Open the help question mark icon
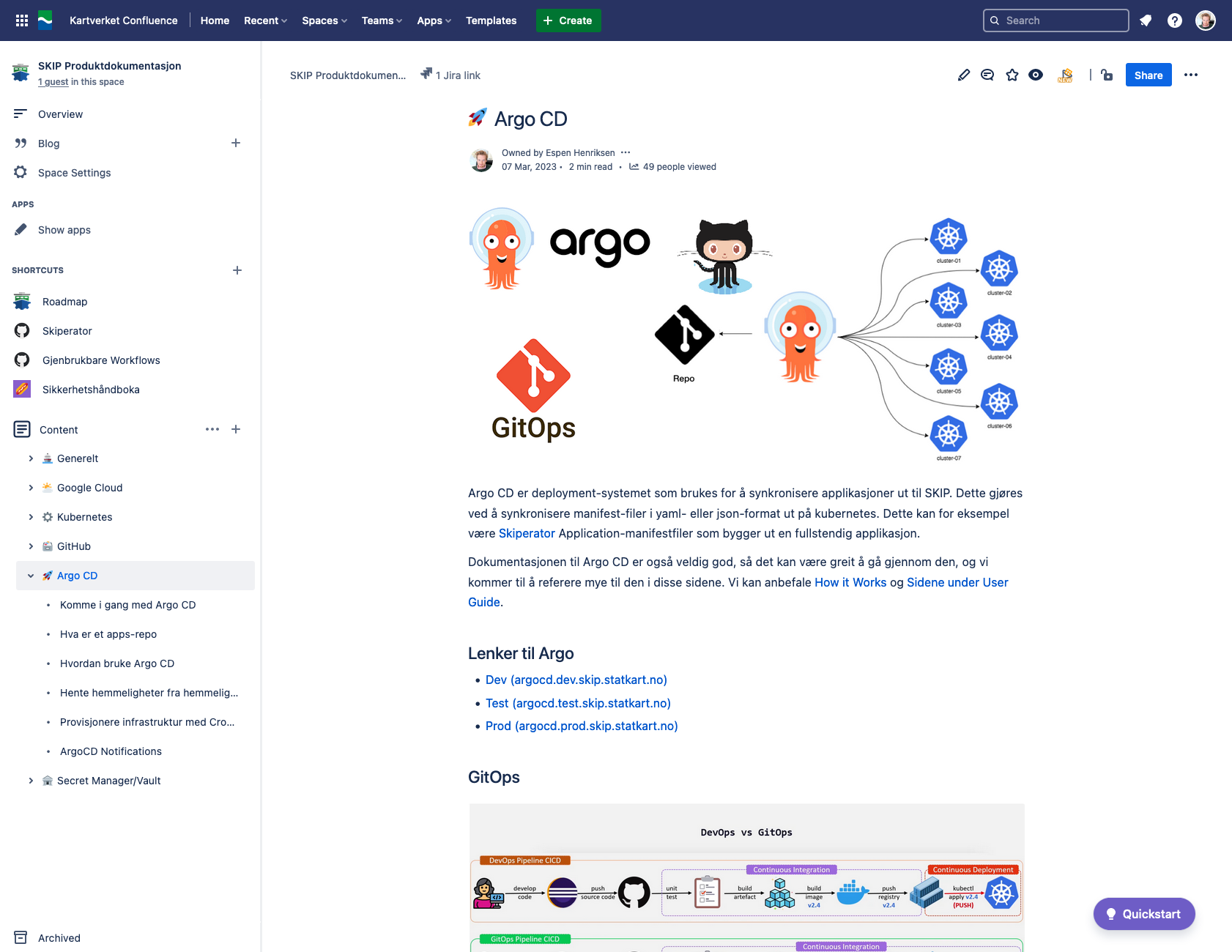The height and width of the screenshot is (952, 1232). tap(1175, 21)
